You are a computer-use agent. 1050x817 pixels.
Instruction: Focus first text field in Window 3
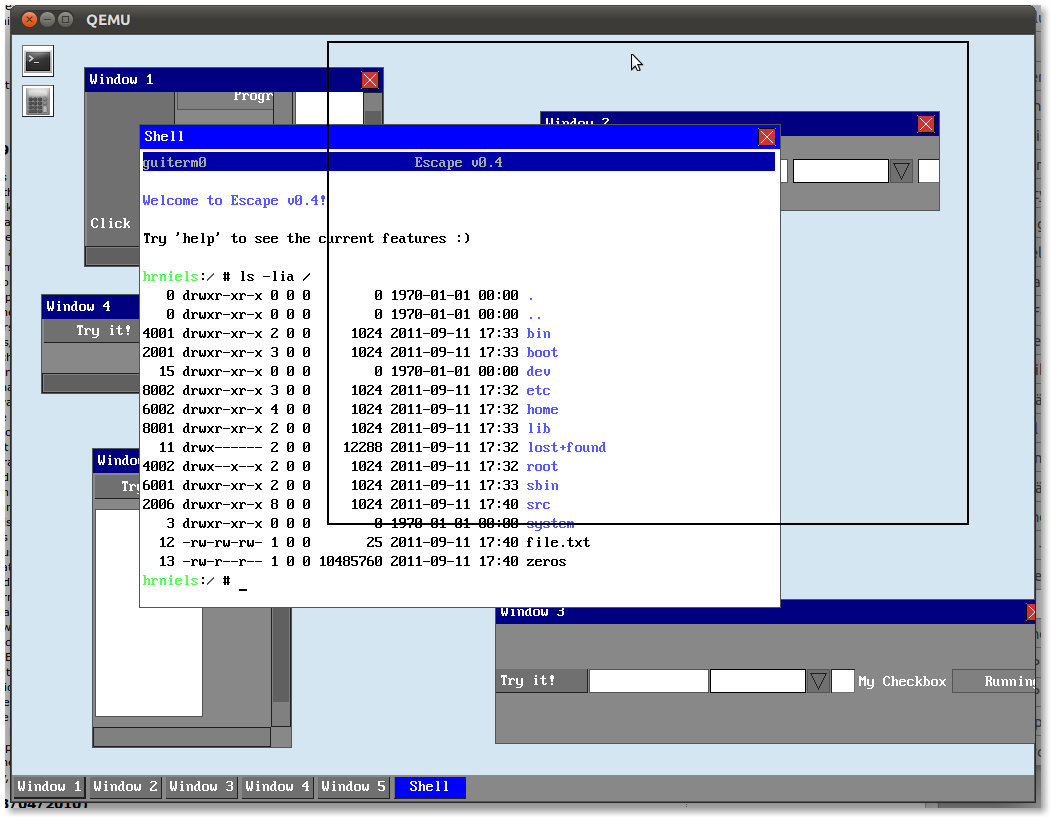[x=648, y=681]
